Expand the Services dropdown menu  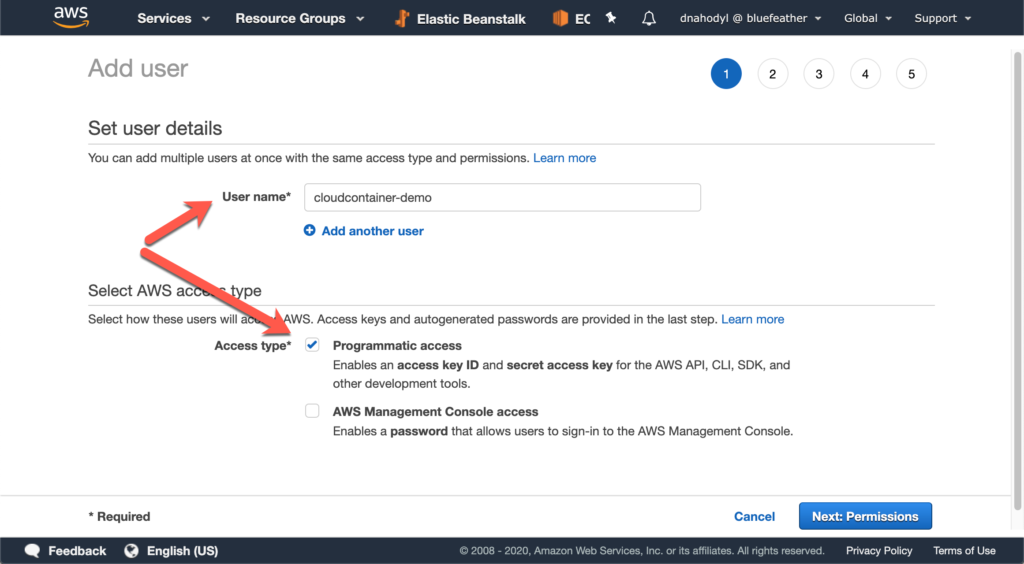(x=173, y=18)
